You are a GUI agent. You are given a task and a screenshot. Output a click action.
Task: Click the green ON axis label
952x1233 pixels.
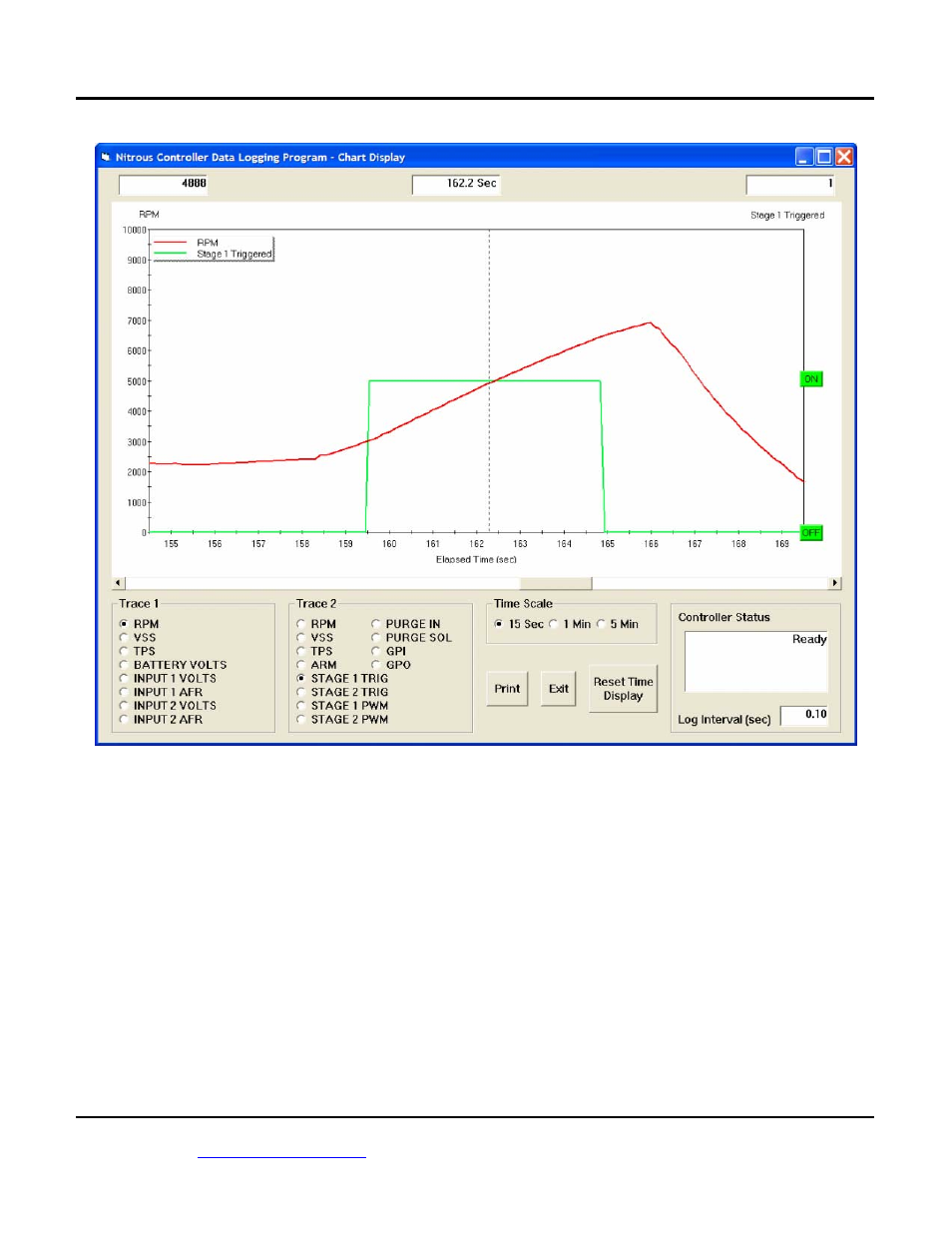812,379
